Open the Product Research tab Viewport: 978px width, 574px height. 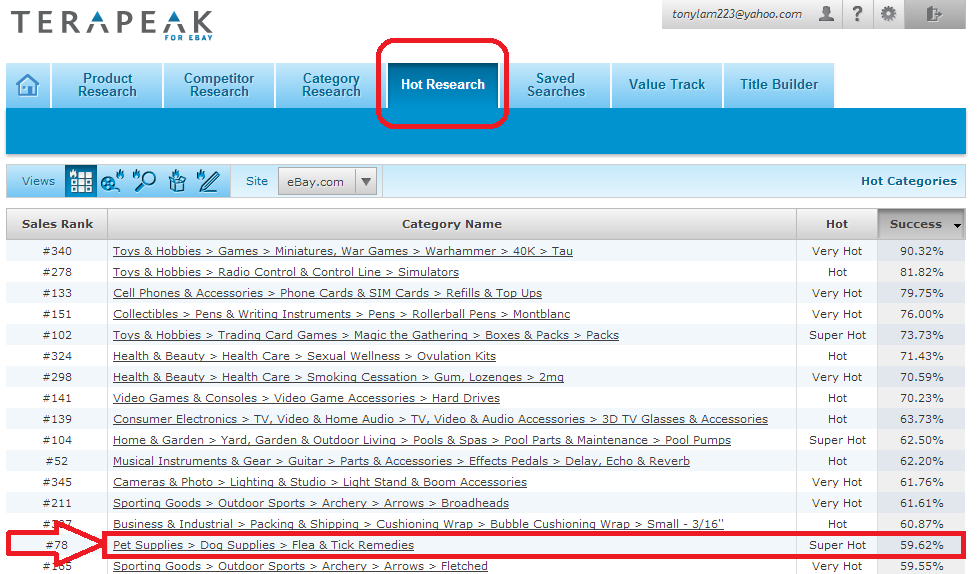(x=107, y=85)
